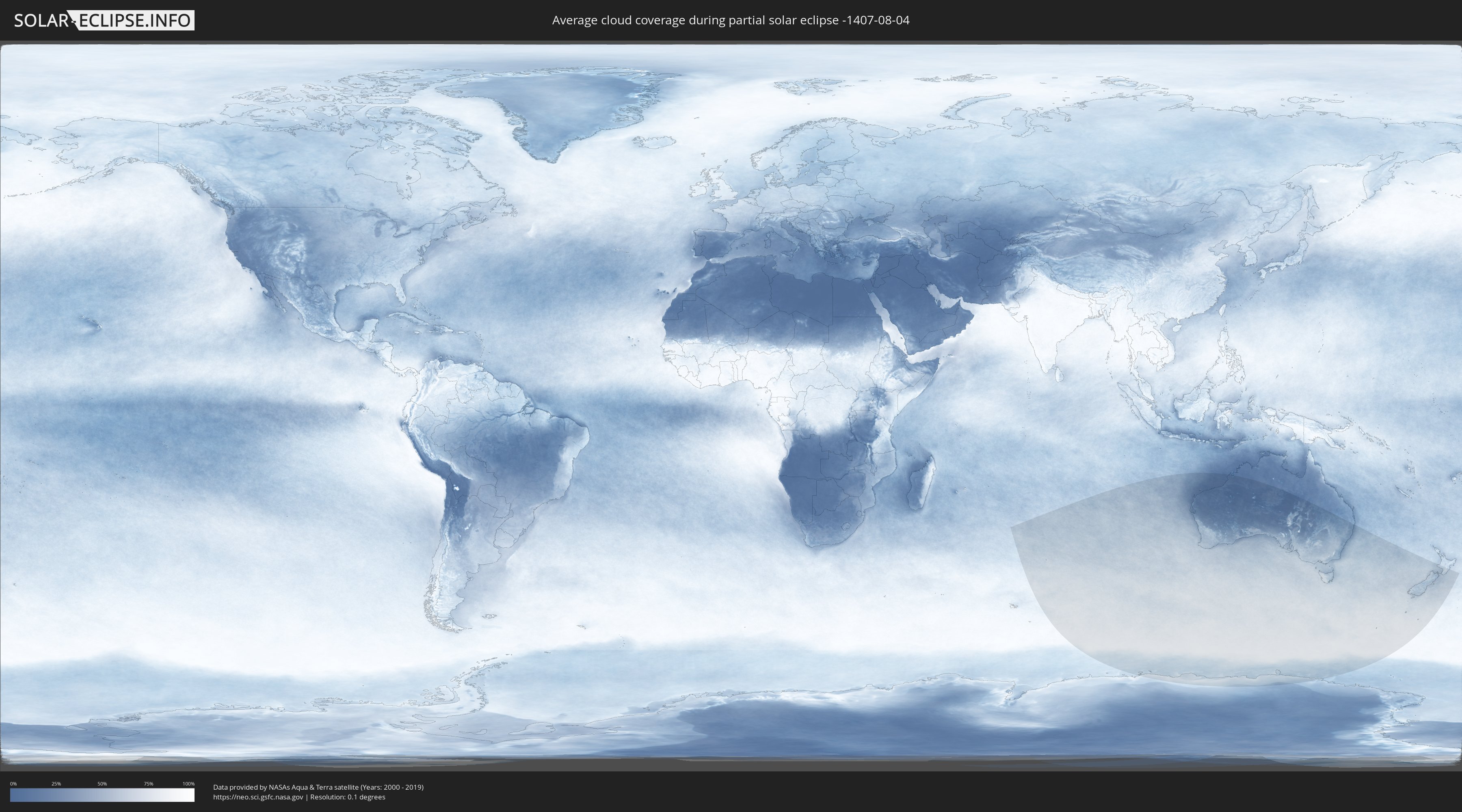Click the map title about the -1407-08-04 eclipse
The image size is (1462, 812).
point(731,20)
